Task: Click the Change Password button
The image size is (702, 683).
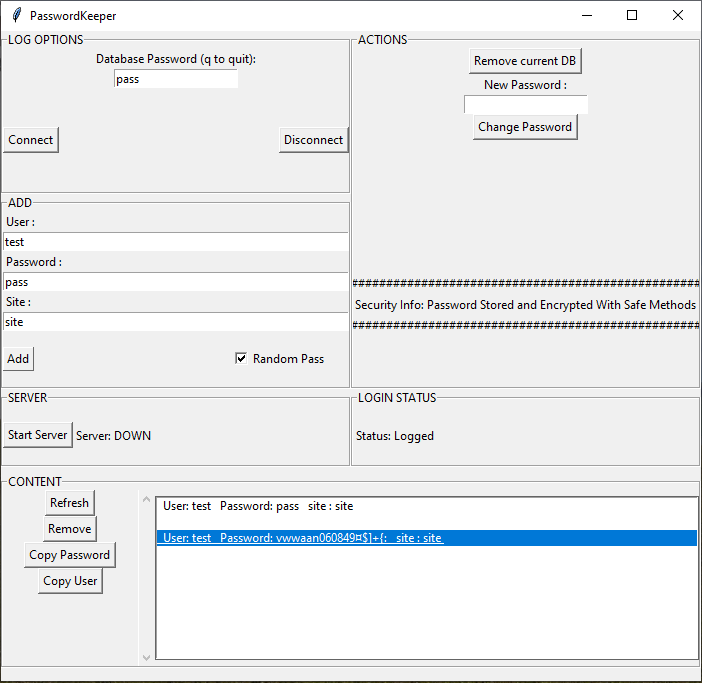Action: tap(525, 127)
